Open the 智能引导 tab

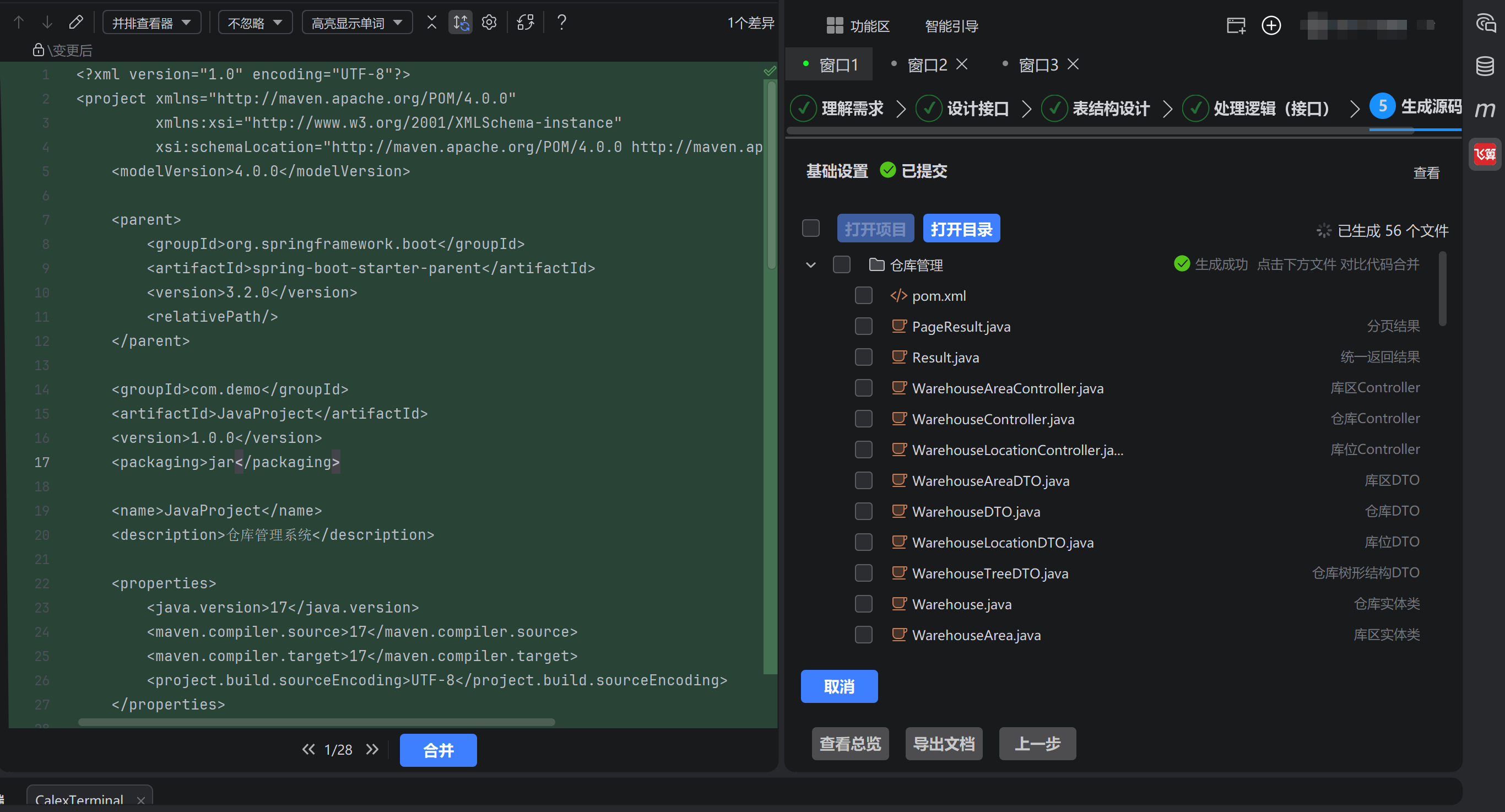click(952, 26)
